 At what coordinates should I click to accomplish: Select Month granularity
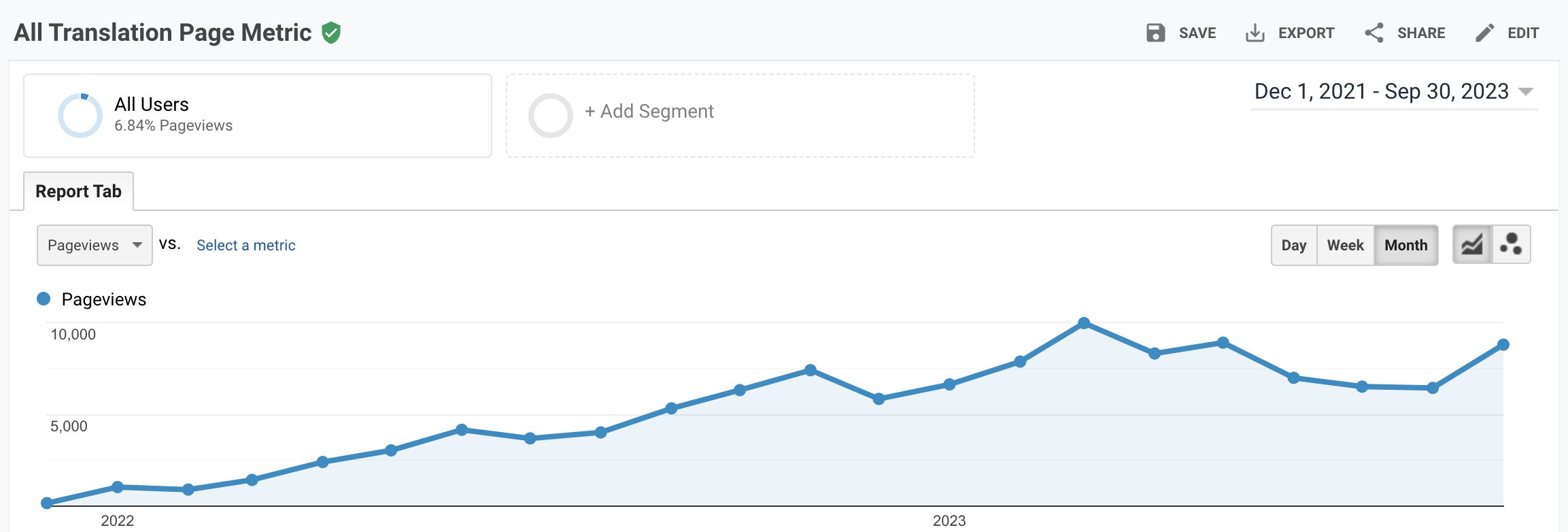[x=1405, y=245]
